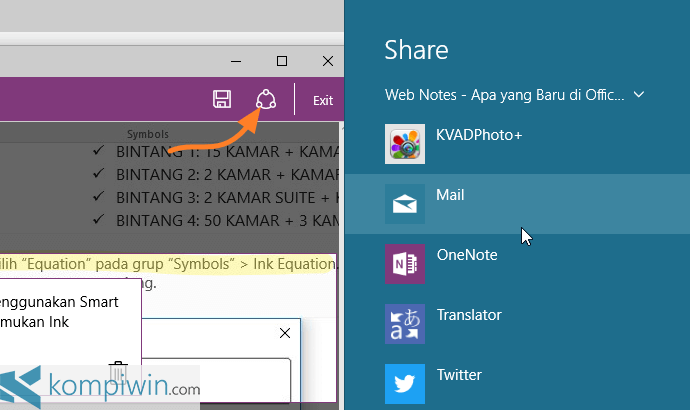Click inside the typed note box text
This screenshot has height=410, width=690.
(x=59, y=312)
